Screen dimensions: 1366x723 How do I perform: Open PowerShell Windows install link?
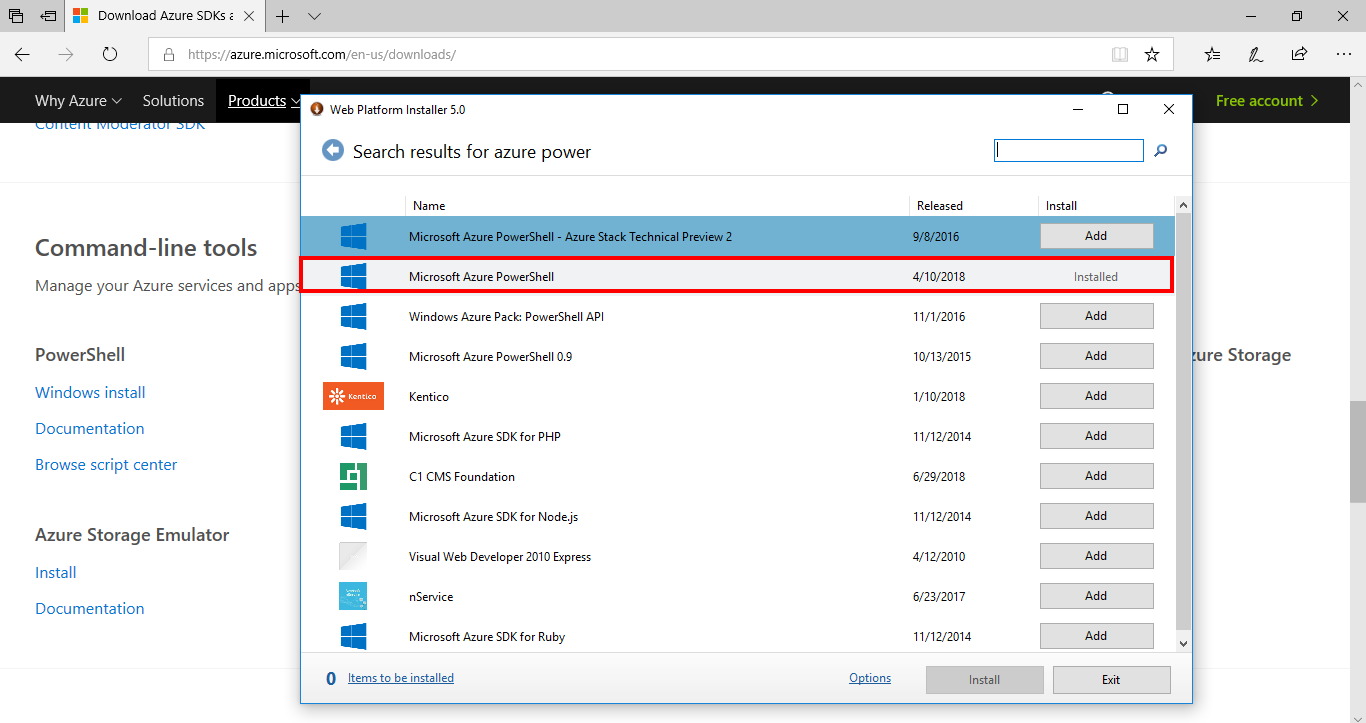click(x=90, y=392)
